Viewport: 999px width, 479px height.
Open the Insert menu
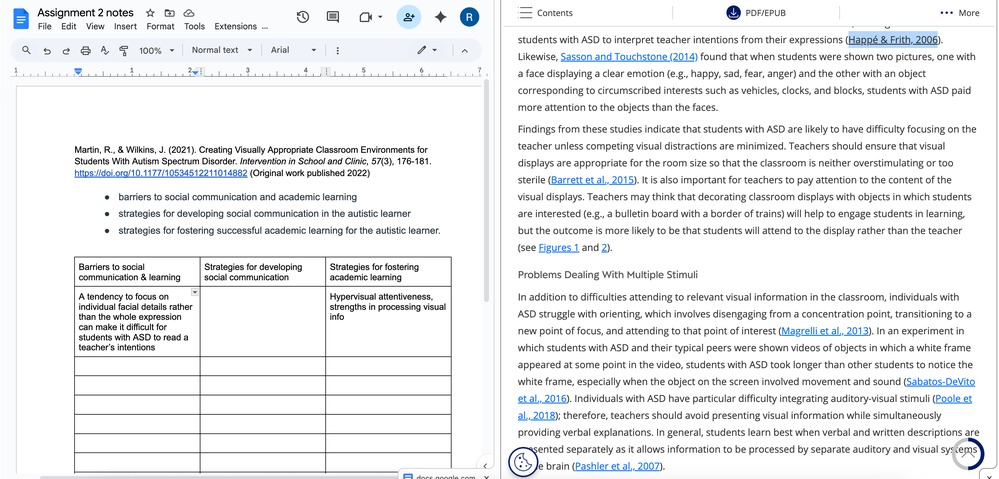coord(126,26)
